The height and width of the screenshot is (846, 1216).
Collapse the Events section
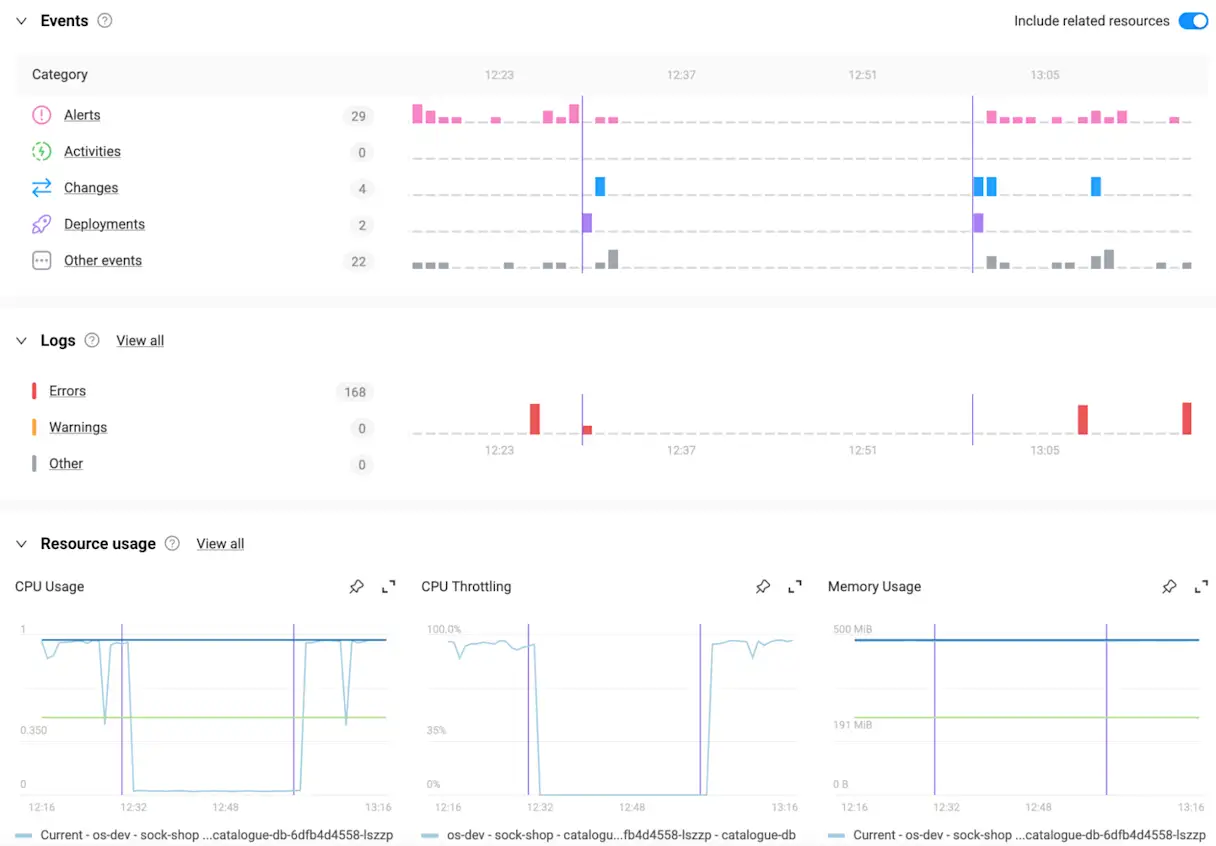(x=21, y=21)
